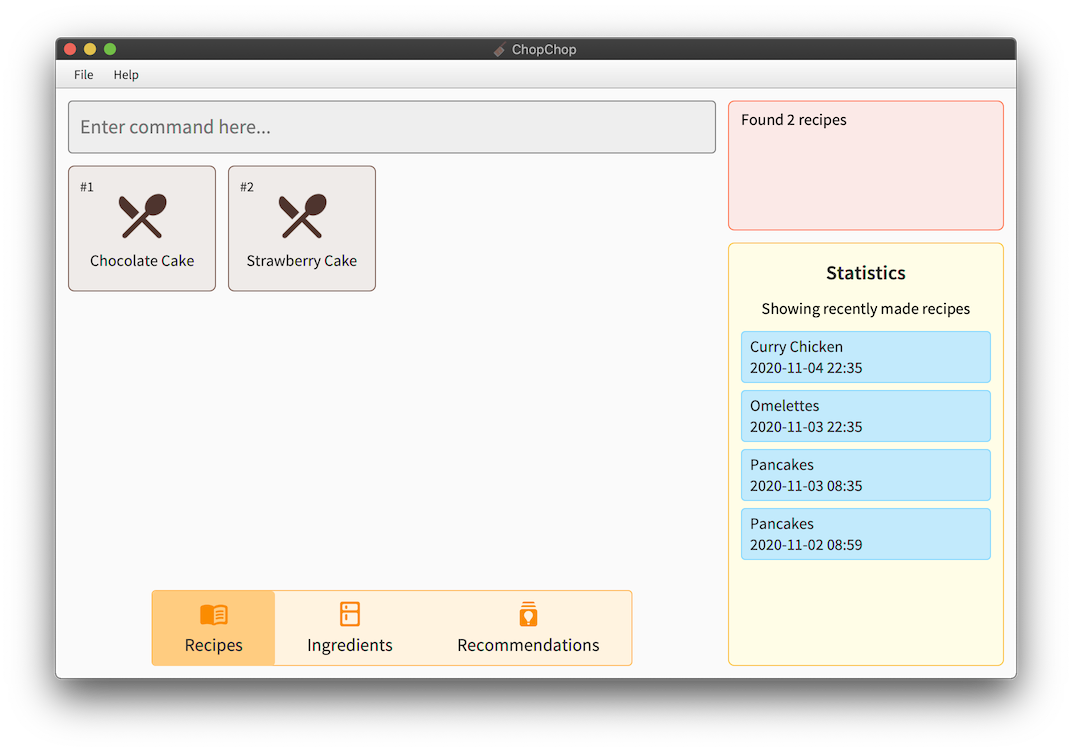Click the #1 recipe index label
Viewport: 1072px width, 752px height.
tap(87, 187)
